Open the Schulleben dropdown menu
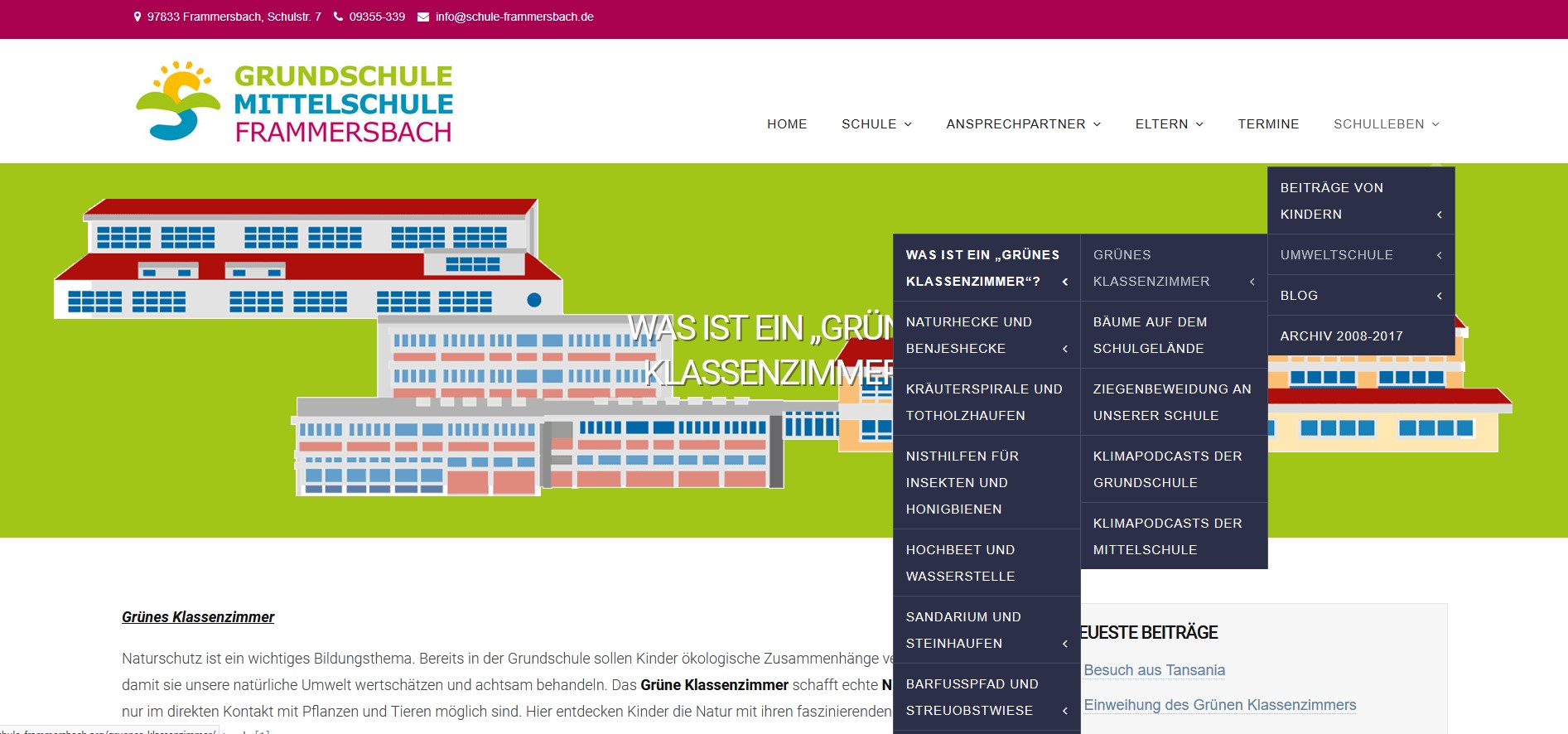The image size is (1568, 734). click(x=1386, y=124)
